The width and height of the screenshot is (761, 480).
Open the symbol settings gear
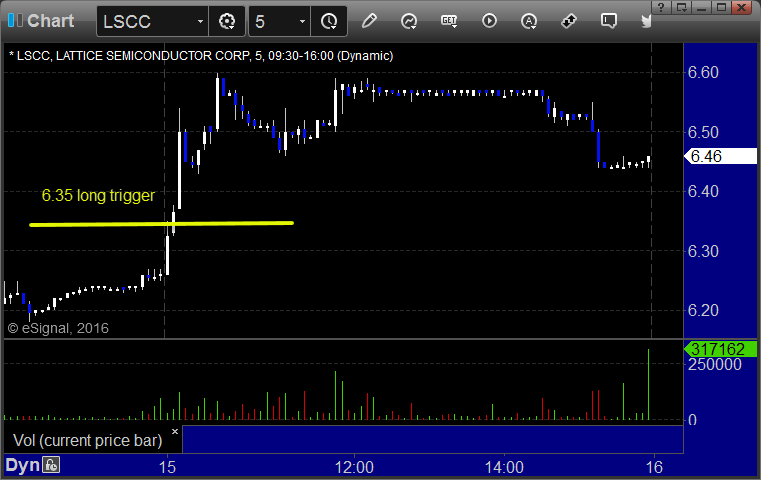[227, 21]
